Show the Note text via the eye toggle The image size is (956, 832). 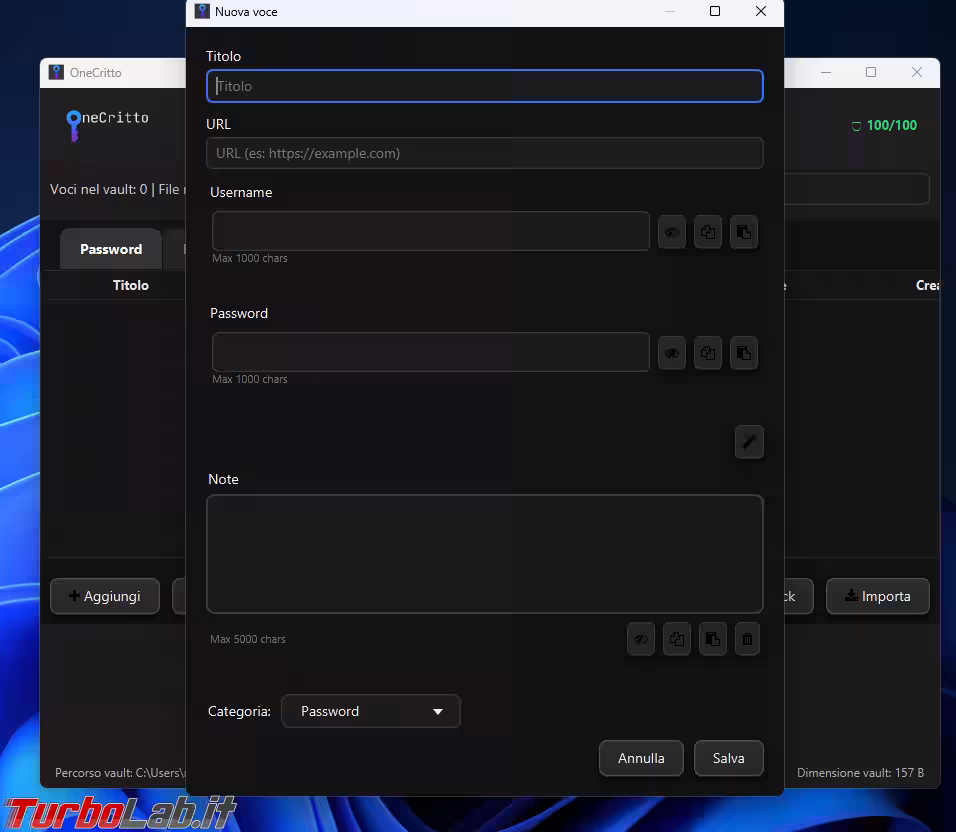[x=640, y=639]
